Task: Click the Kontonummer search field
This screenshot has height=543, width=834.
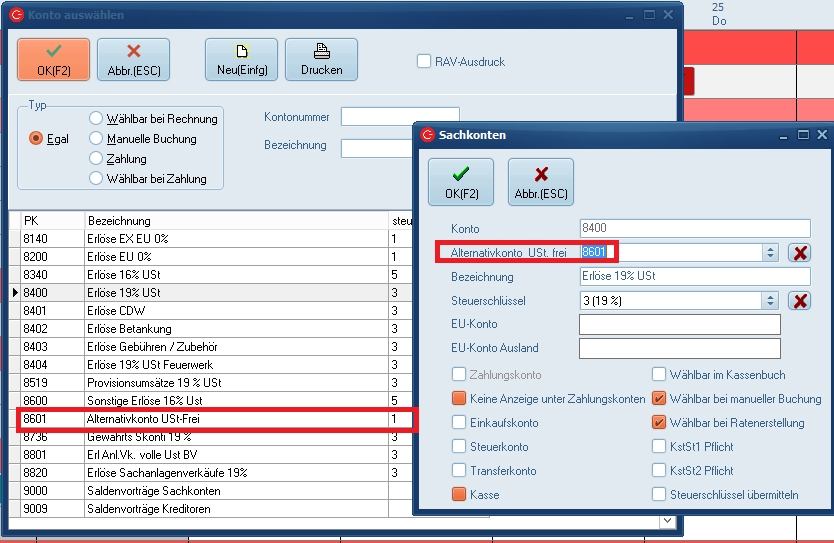Action: (399, 117)
